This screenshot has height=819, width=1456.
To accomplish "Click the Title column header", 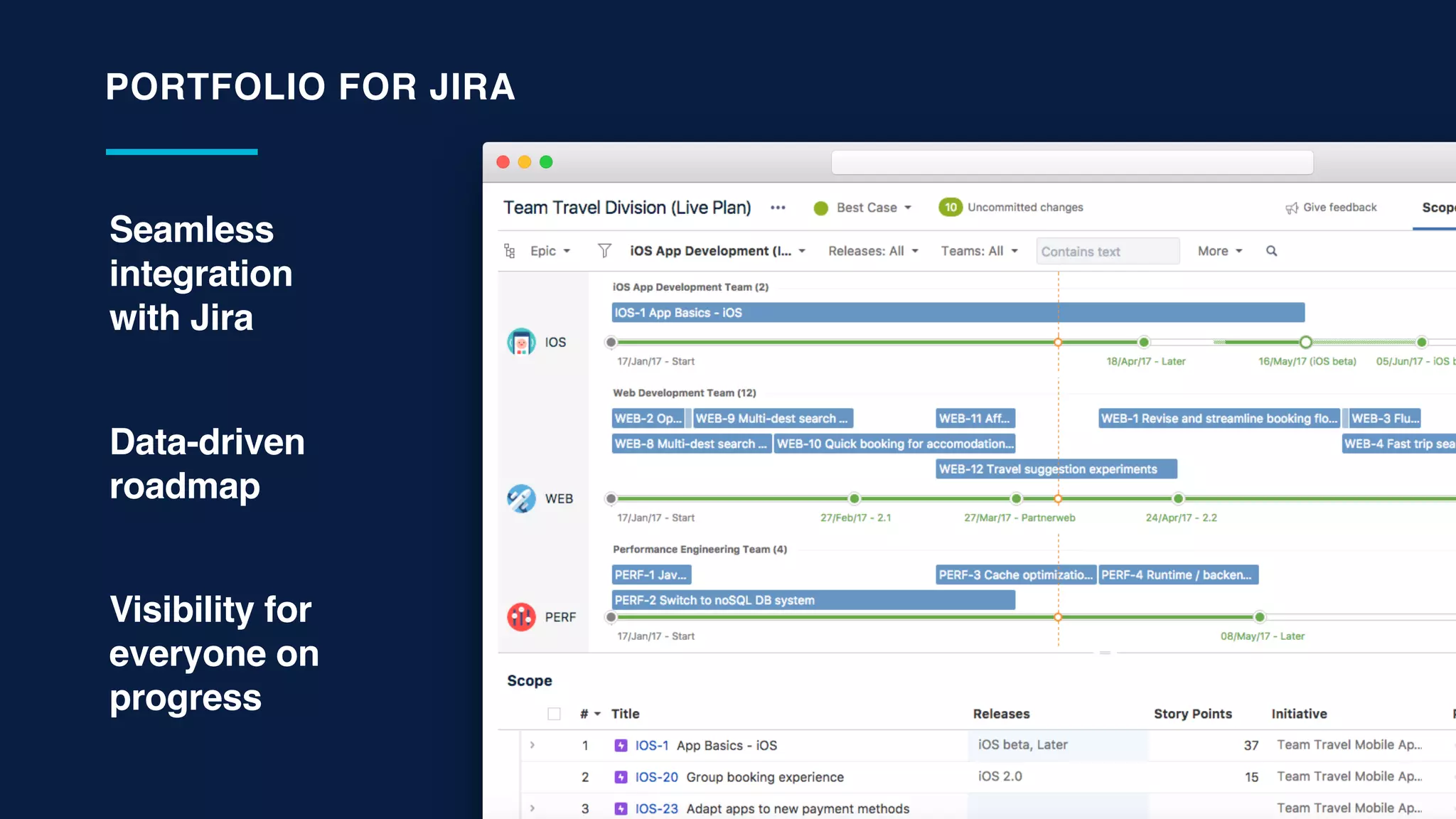I will tap(626, 714).
